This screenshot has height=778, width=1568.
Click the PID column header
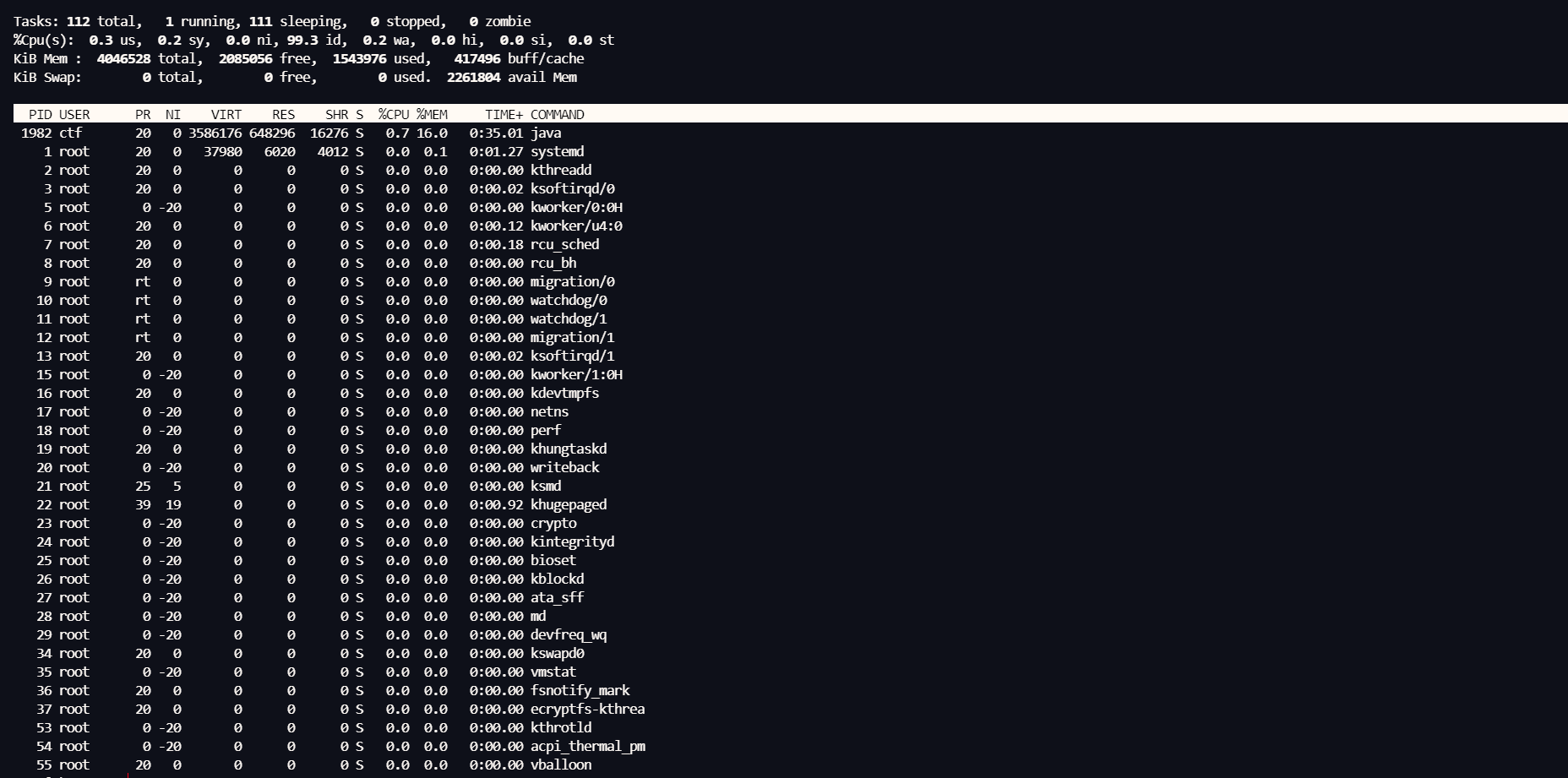[40, 114]
